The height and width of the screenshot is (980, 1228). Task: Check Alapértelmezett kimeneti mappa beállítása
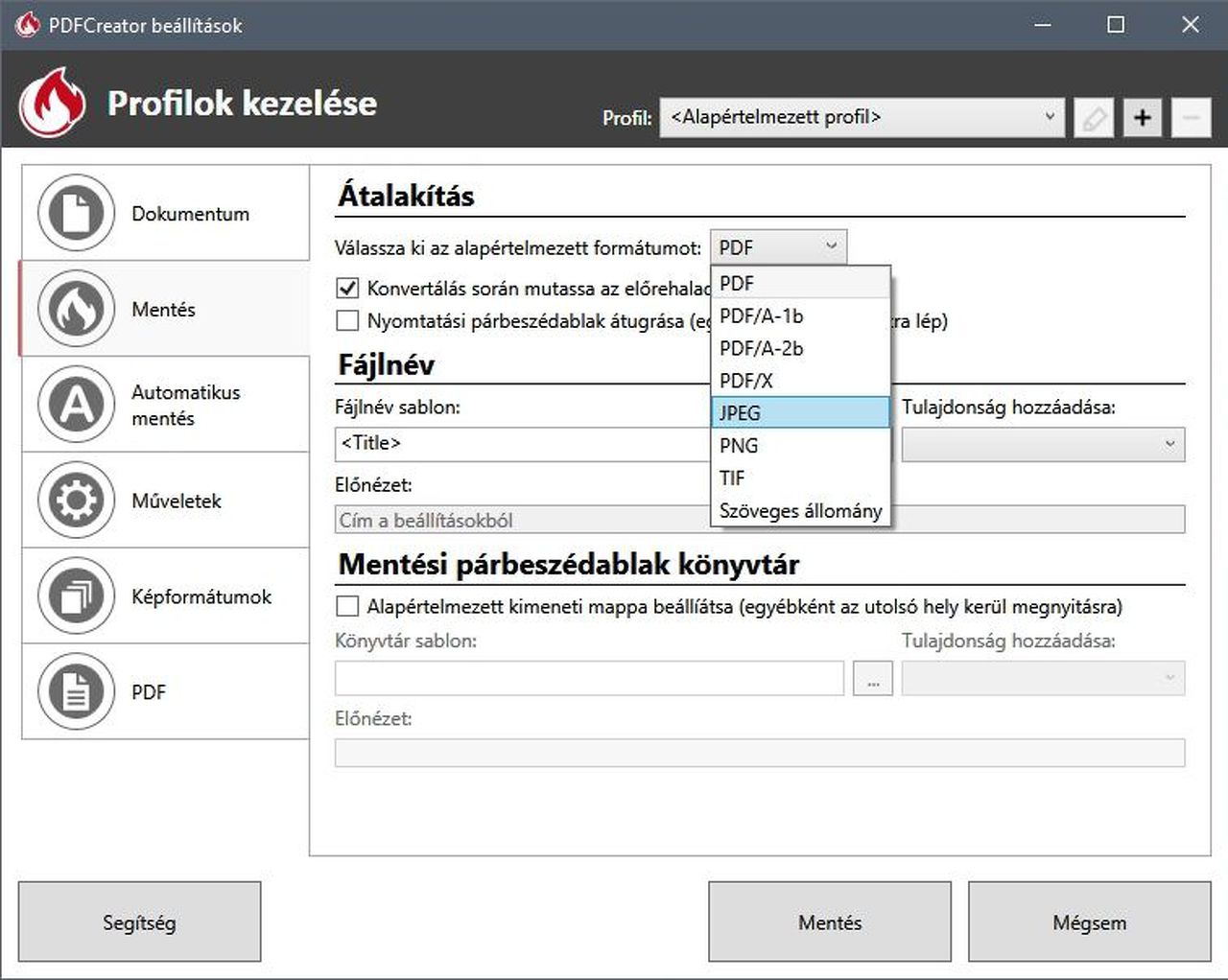coord(347,606)
